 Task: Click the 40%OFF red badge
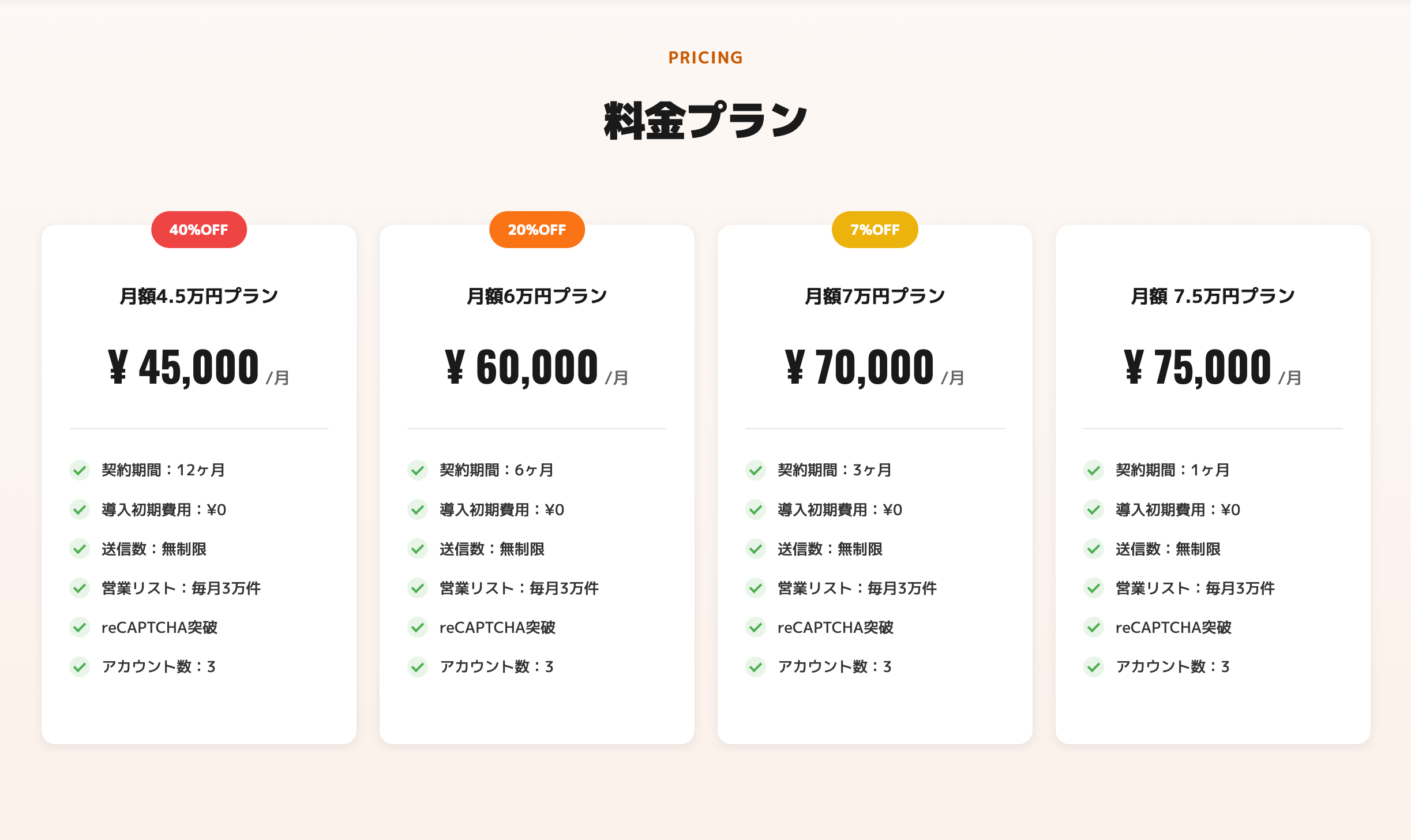click(198, 230)
